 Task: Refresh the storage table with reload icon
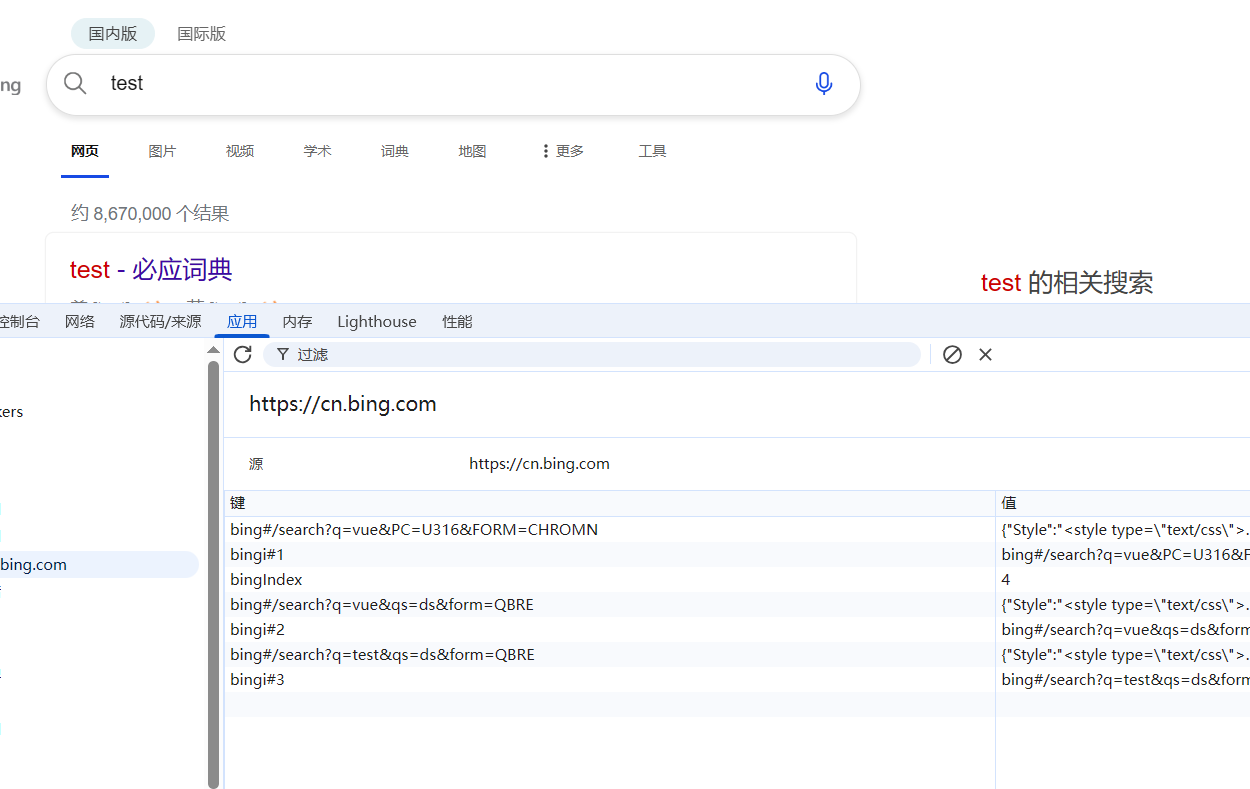tap(242, 354)
